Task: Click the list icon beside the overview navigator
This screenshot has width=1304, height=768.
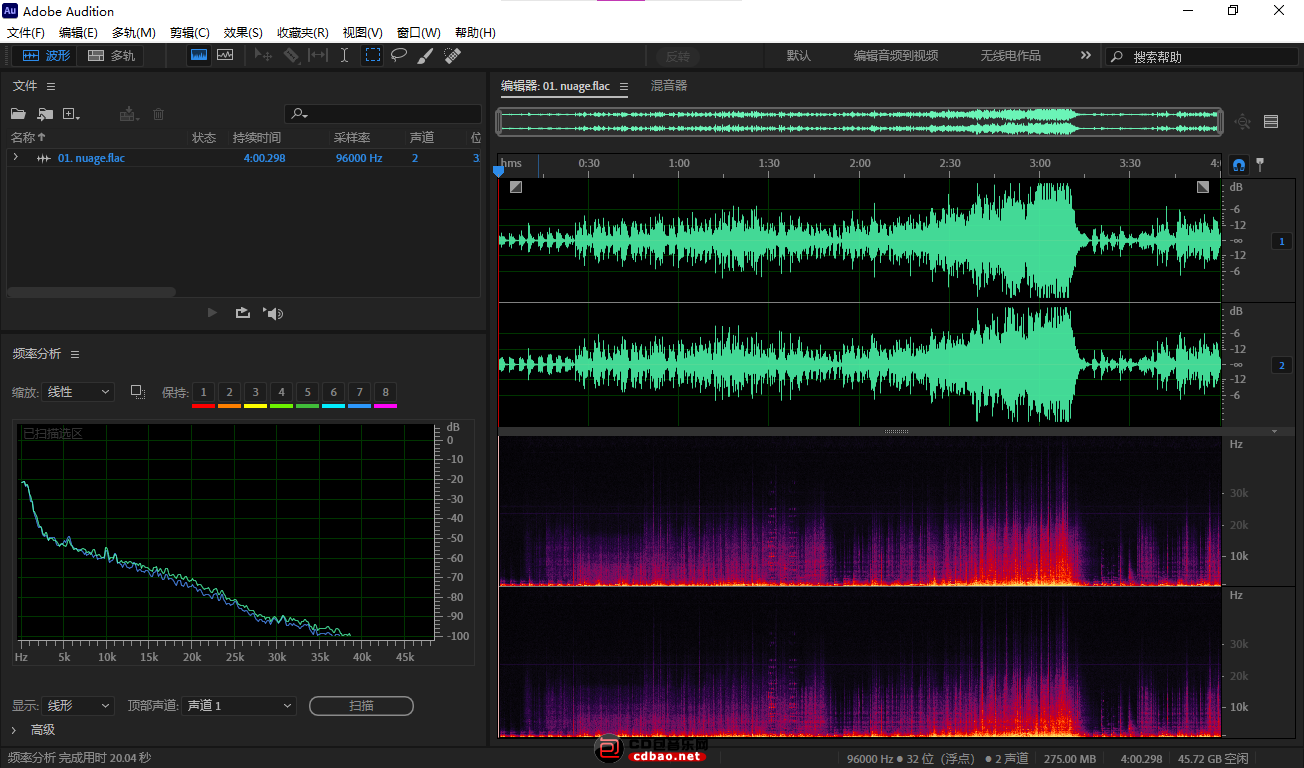Action: pyautogui.click(x=1271, y=122)
